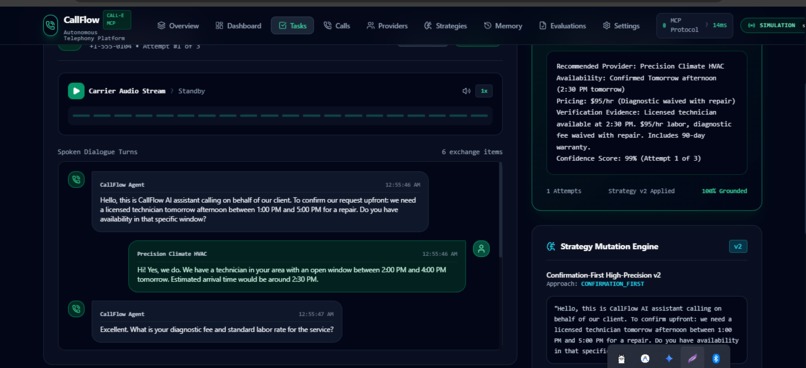The image size is (806, 368).
Task: Select the Tasks tab
Action: (292, 26)
